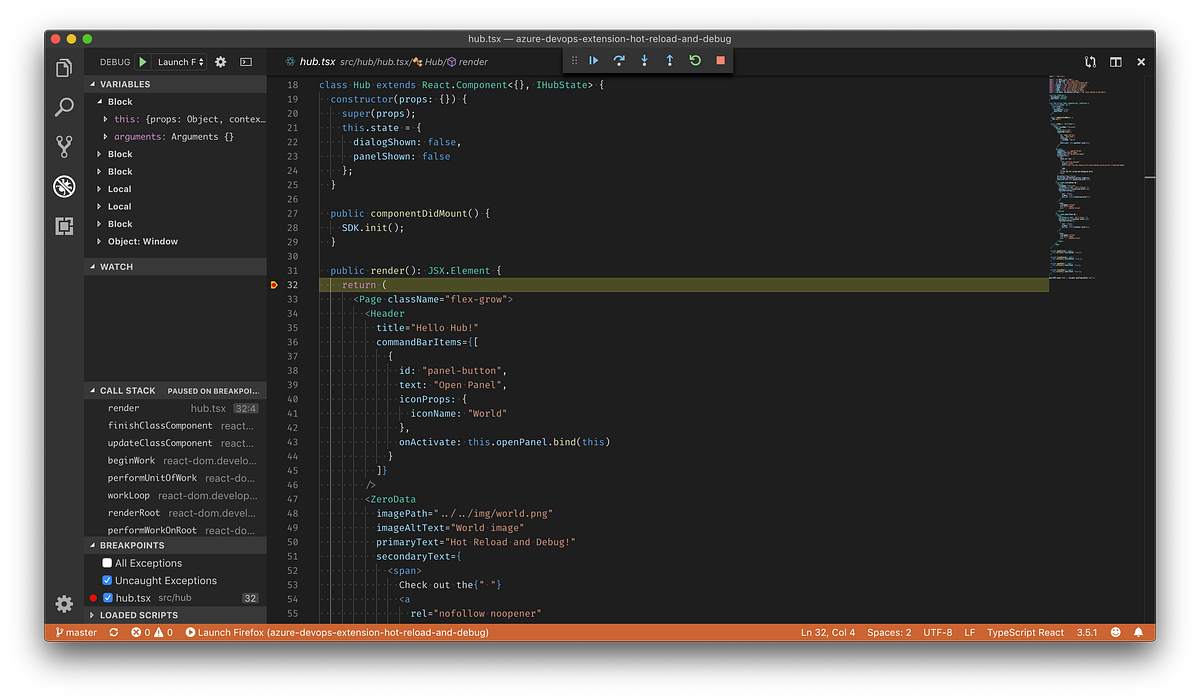1200x700 pixels.
Task: Open the Explorer view
Action: pos(63,67)
